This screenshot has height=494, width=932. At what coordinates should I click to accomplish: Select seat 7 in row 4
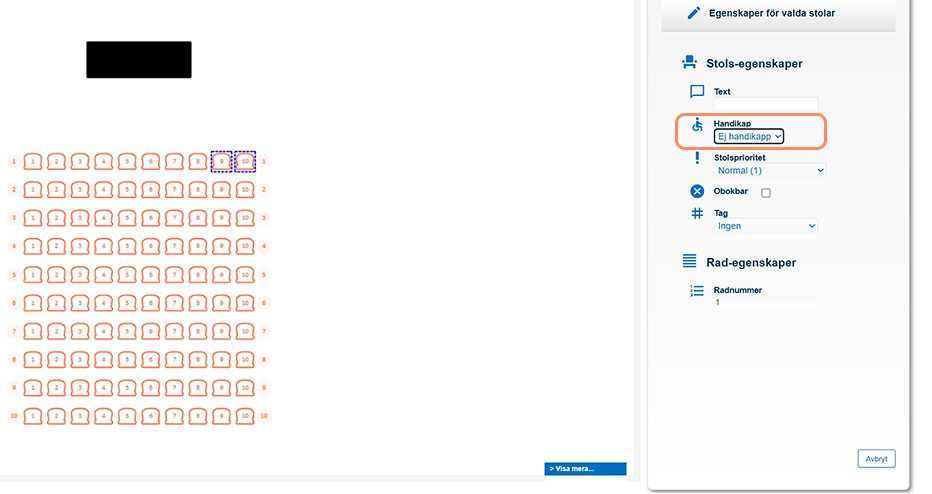[x=174, y=246]
